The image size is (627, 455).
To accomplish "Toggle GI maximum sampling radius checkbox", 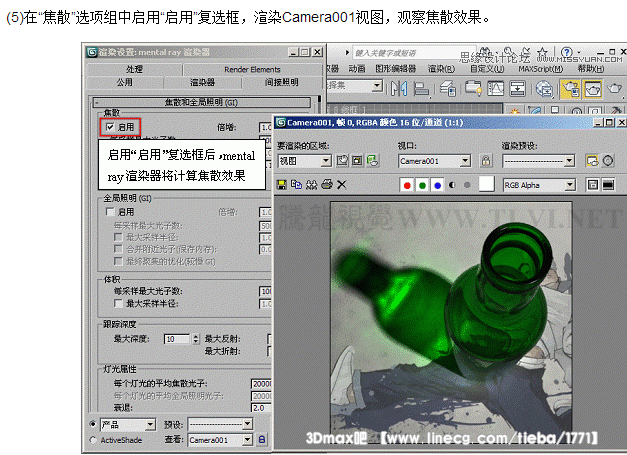I will (x=118, y=237).
